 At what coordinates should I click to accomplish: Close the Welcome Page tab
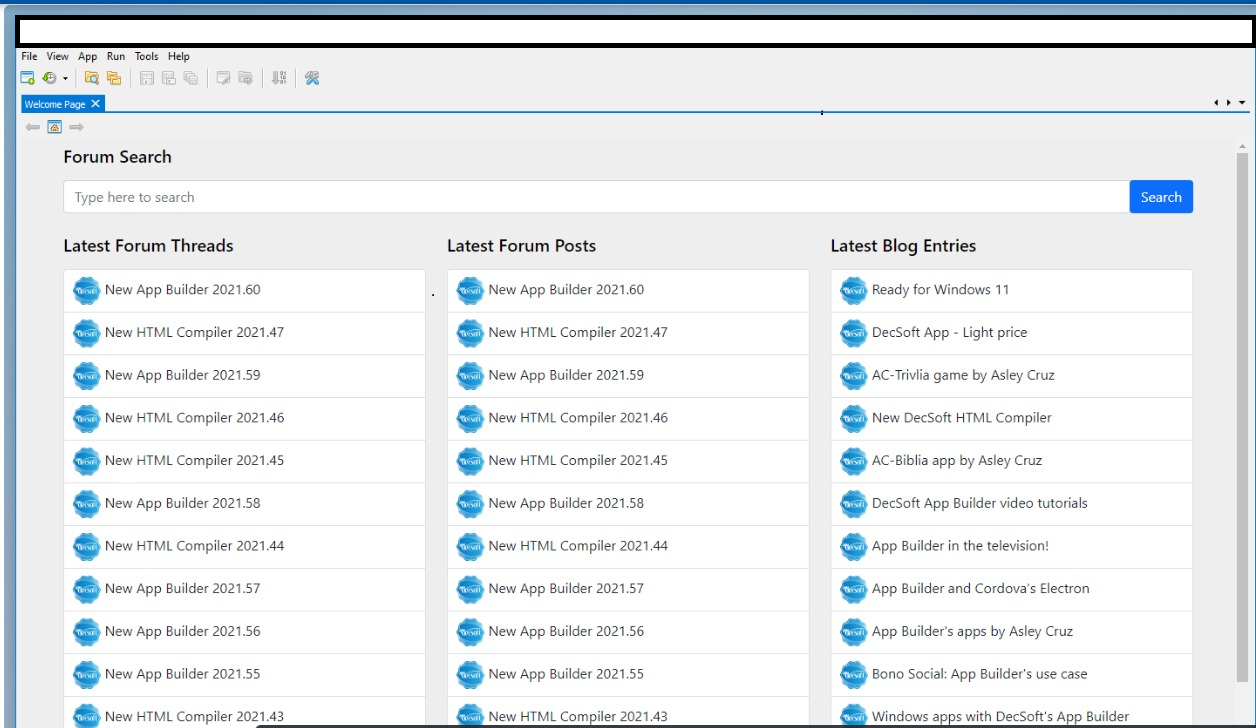(95, 104)
